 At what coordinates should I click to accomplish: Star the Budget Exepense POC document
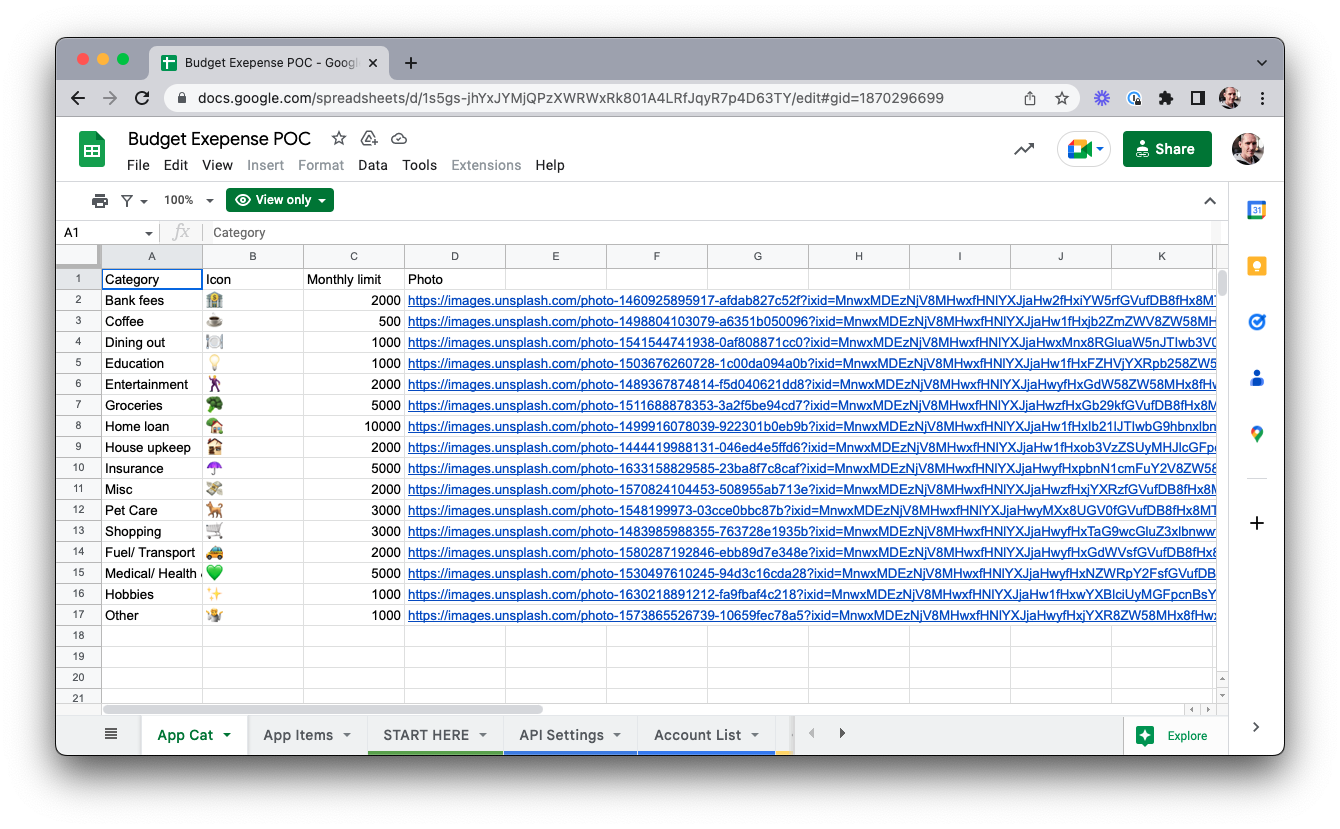339,138
